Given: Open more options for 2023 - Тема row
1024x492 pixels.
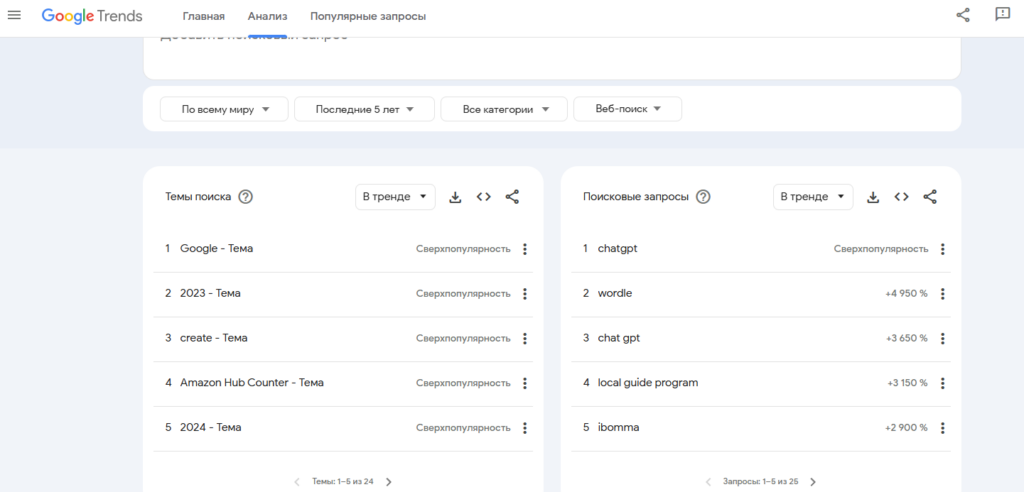Looking at the screenshot, I should point(524,294).
